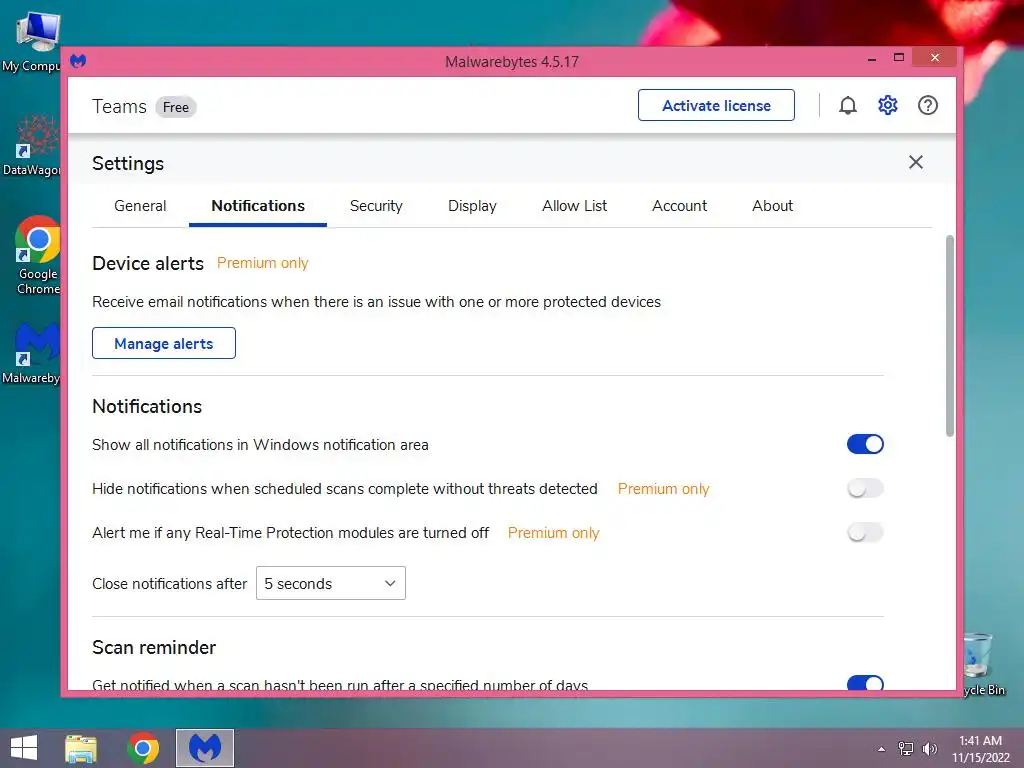Screen dimensions: 1024x768
Task: Click the Device alerts heading
Action: click(148, 263)
